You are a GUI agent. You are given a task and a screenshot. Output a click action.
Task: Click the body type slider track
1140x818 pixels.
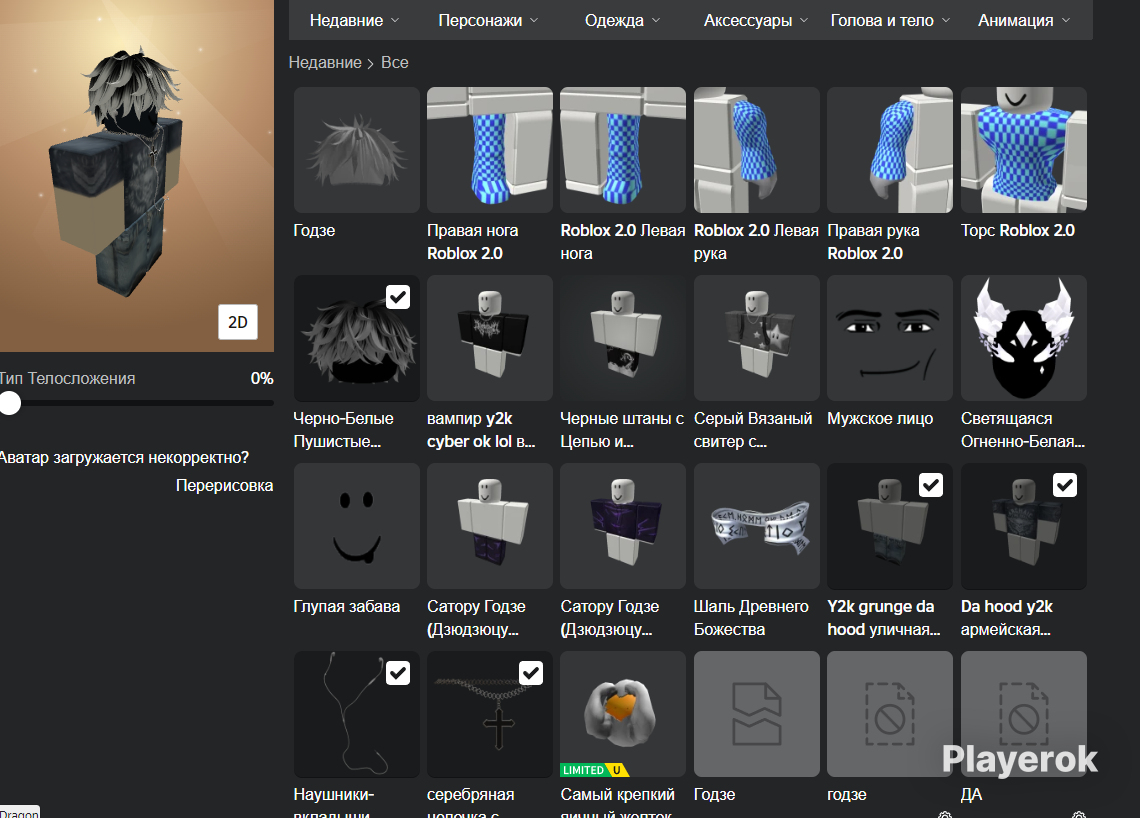[x=137, y=403]
